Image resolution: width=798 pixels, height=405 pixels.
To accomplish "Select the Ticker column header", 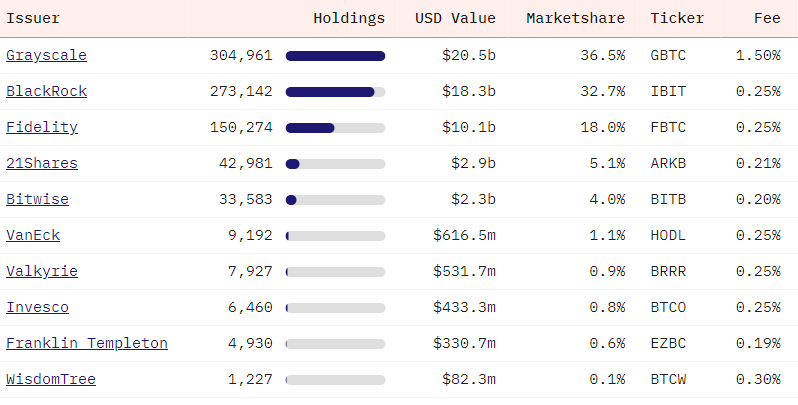I will click(x=677, y=18).
